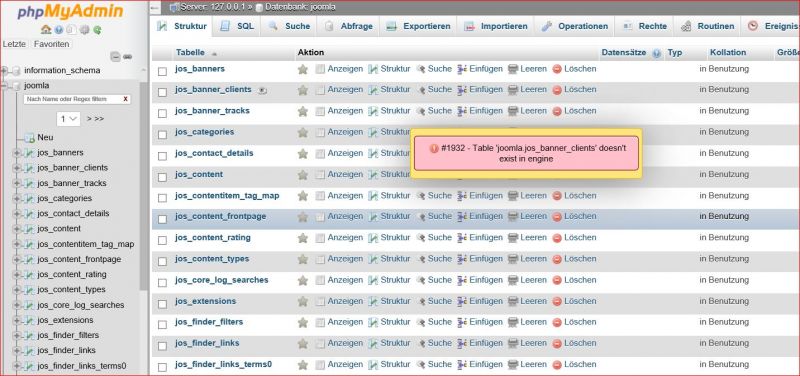Show the Letzte tables list
This screenshot has width=800, height=376.
(x=14, y=44)
